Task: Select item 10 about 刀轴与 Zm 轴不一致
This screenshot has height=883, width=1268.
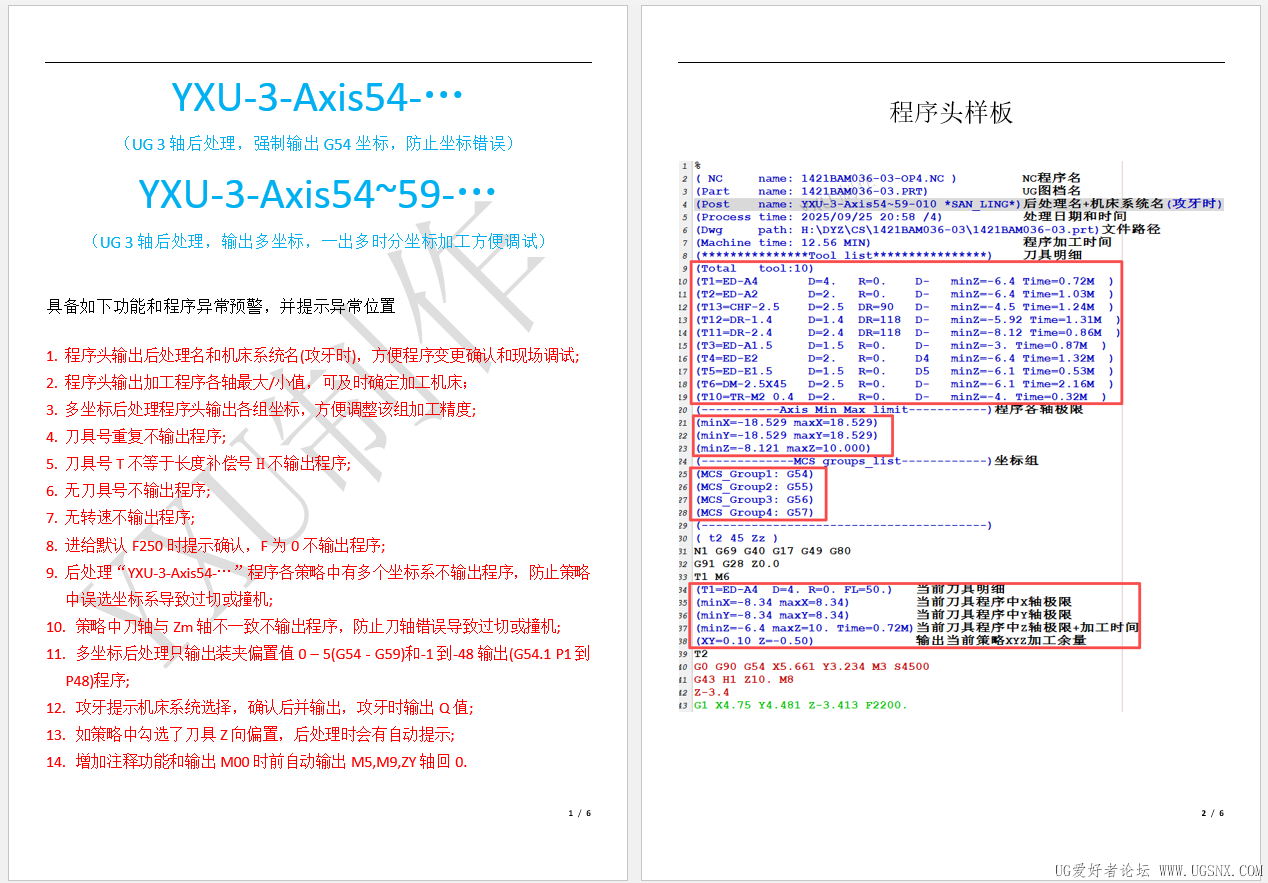Action: 304,627
